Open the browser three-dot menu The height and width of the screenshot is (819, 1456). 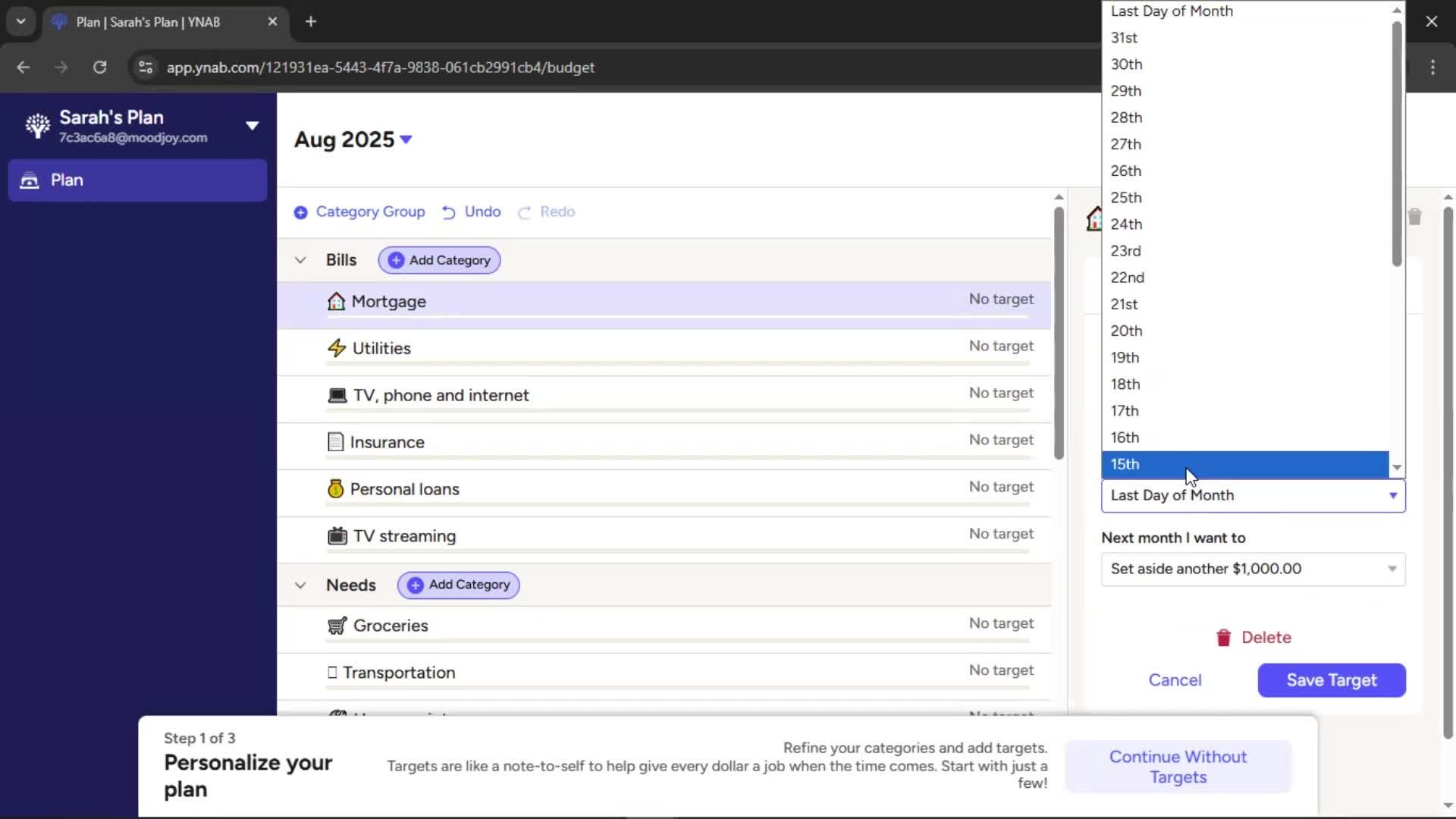(x=1432, y=67)
